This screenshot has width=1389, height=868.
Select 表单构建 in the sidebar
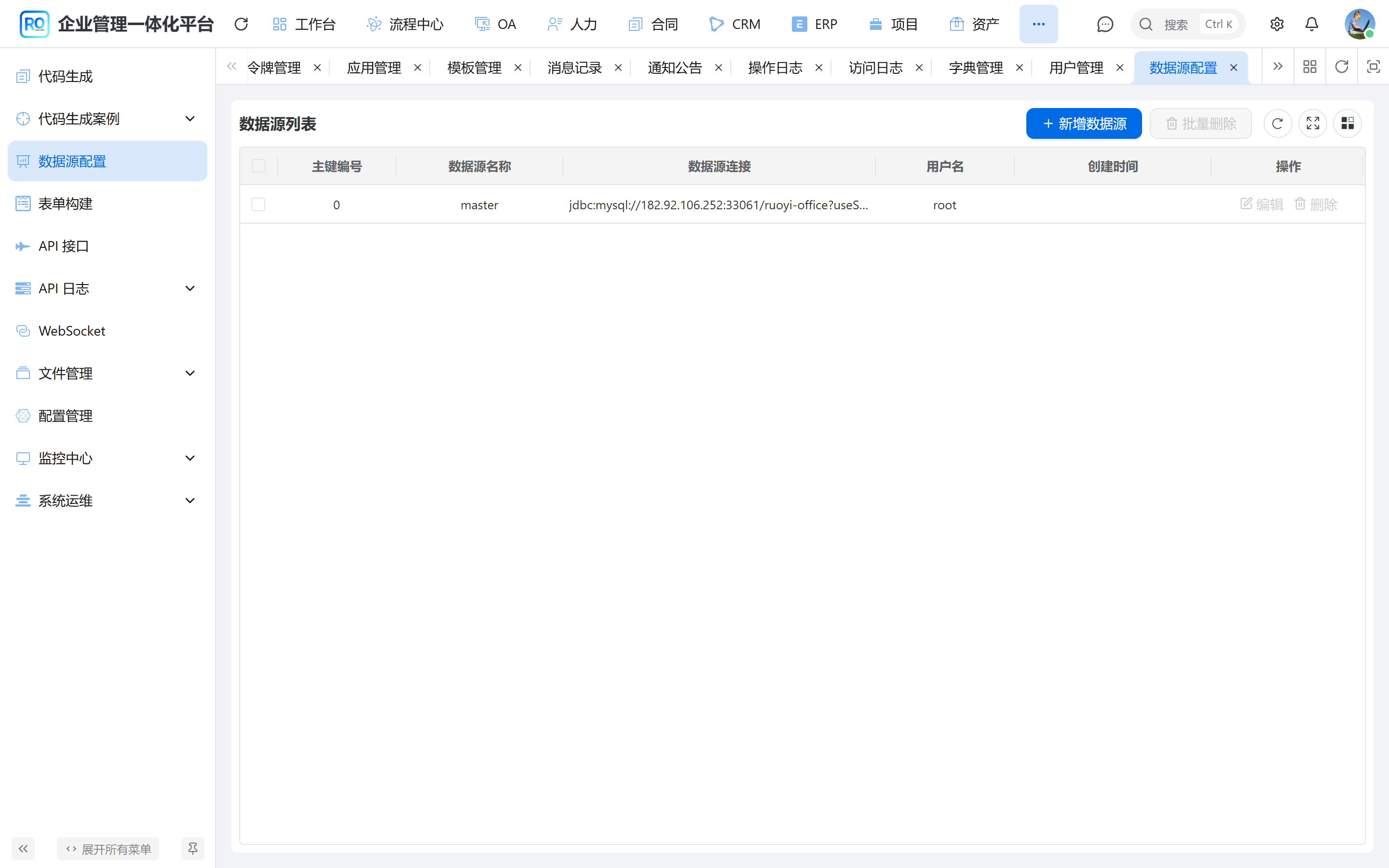pos(108,204)
